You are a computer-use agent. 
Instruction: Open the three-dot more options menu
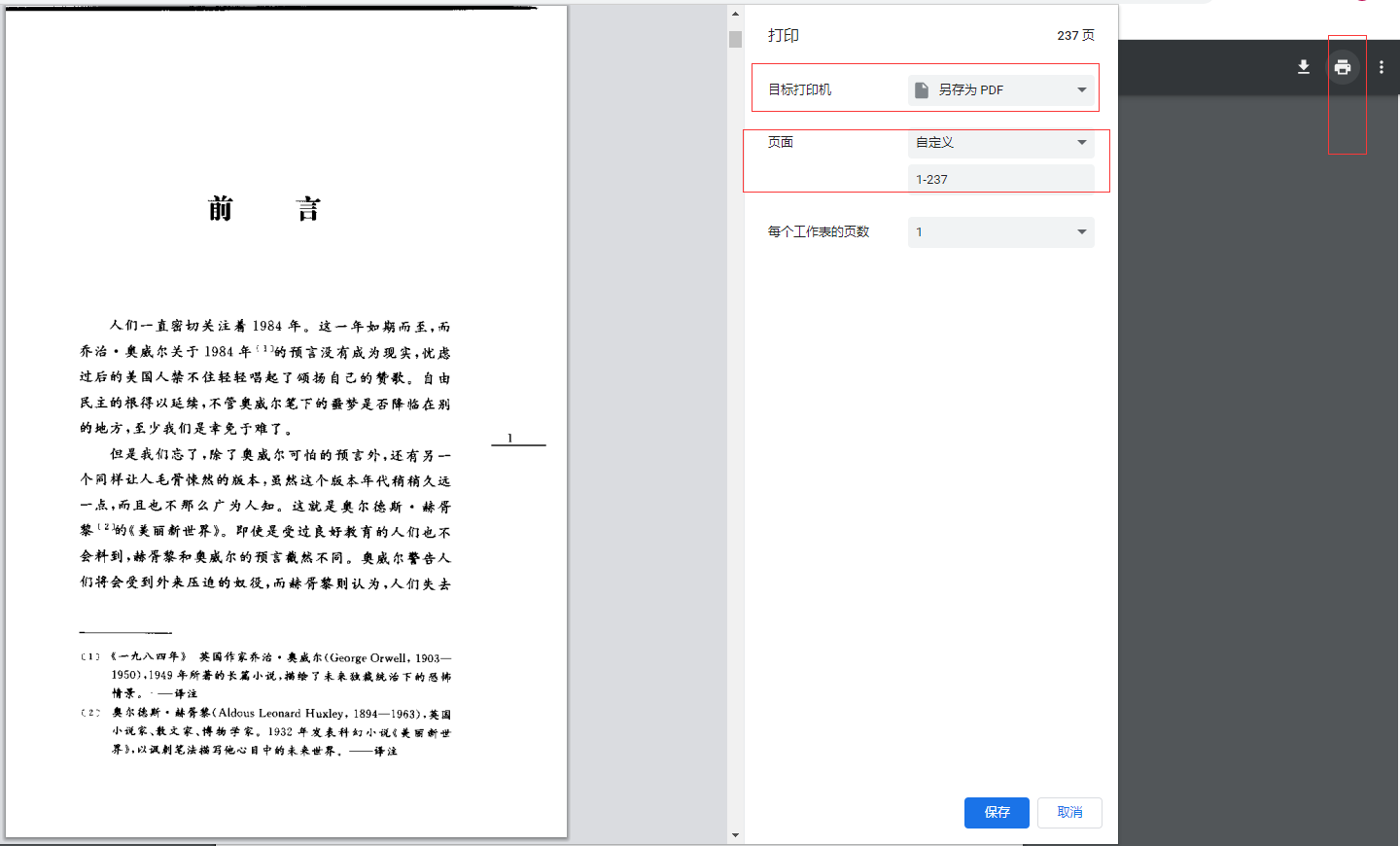(x=1382, y=67)
